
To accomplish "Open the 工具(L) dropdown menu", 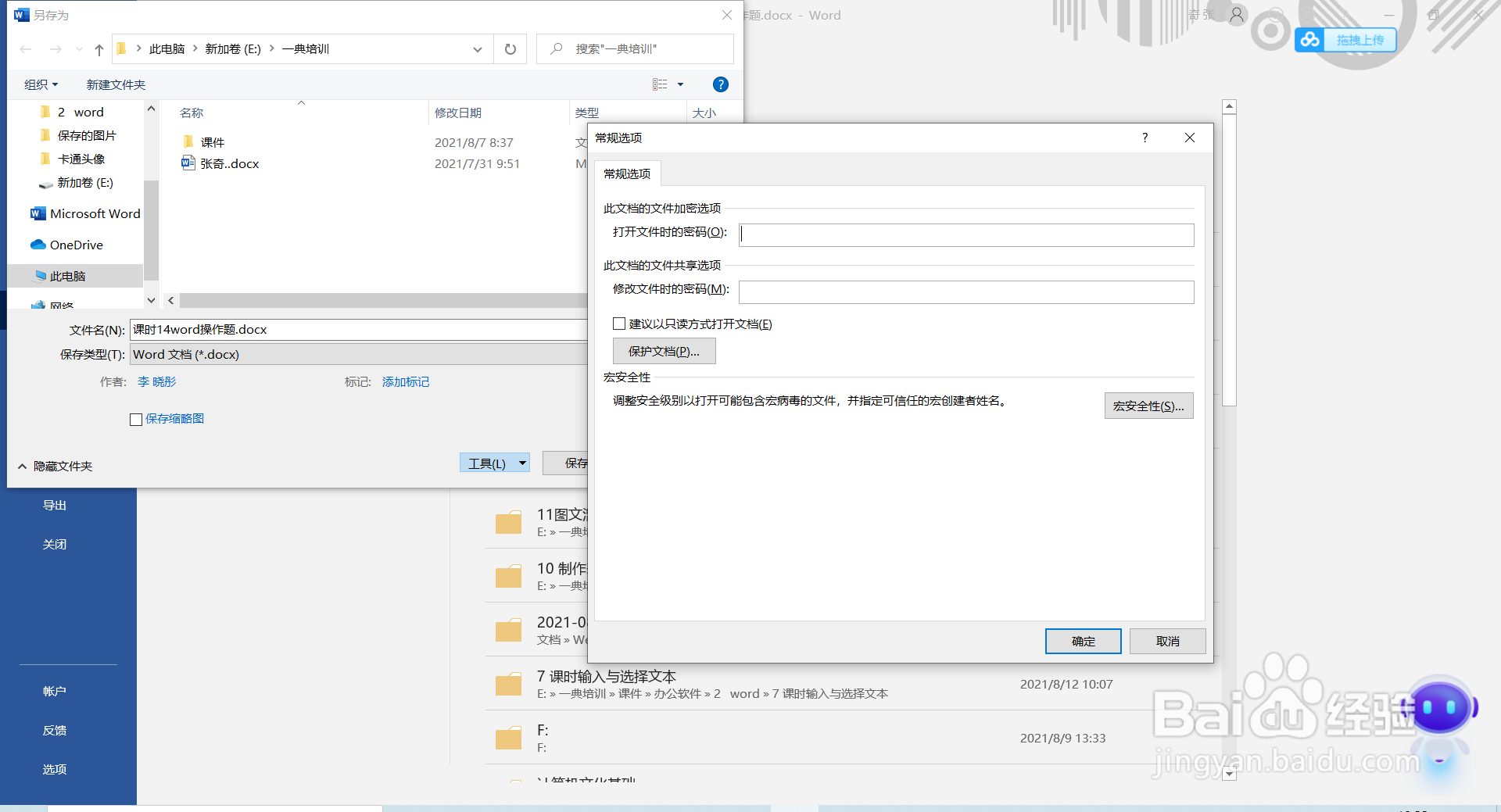I will pyautogui.click(x=494, y=463).
